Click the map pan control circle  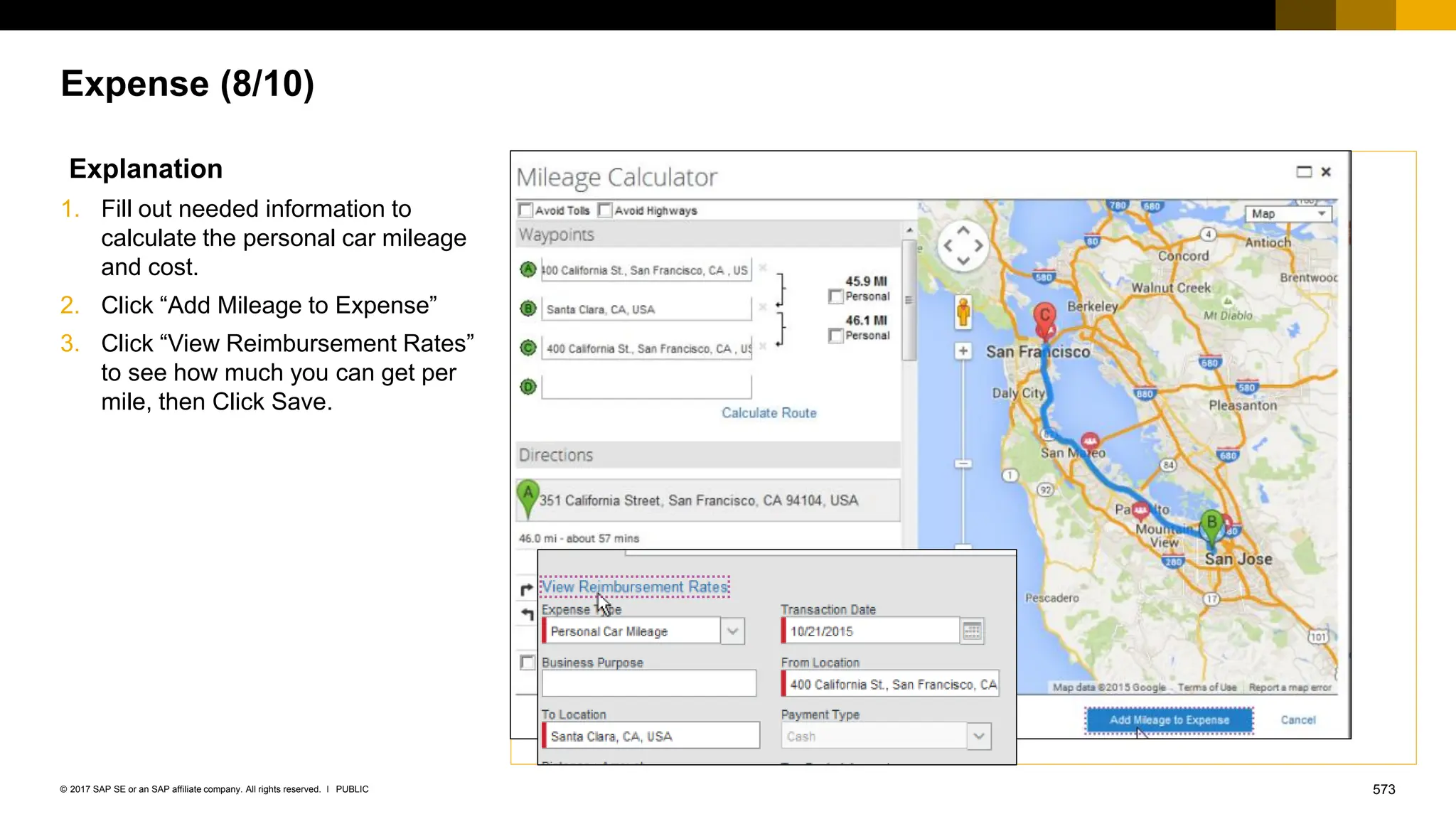pyautogui.click(x=963, y=246)
